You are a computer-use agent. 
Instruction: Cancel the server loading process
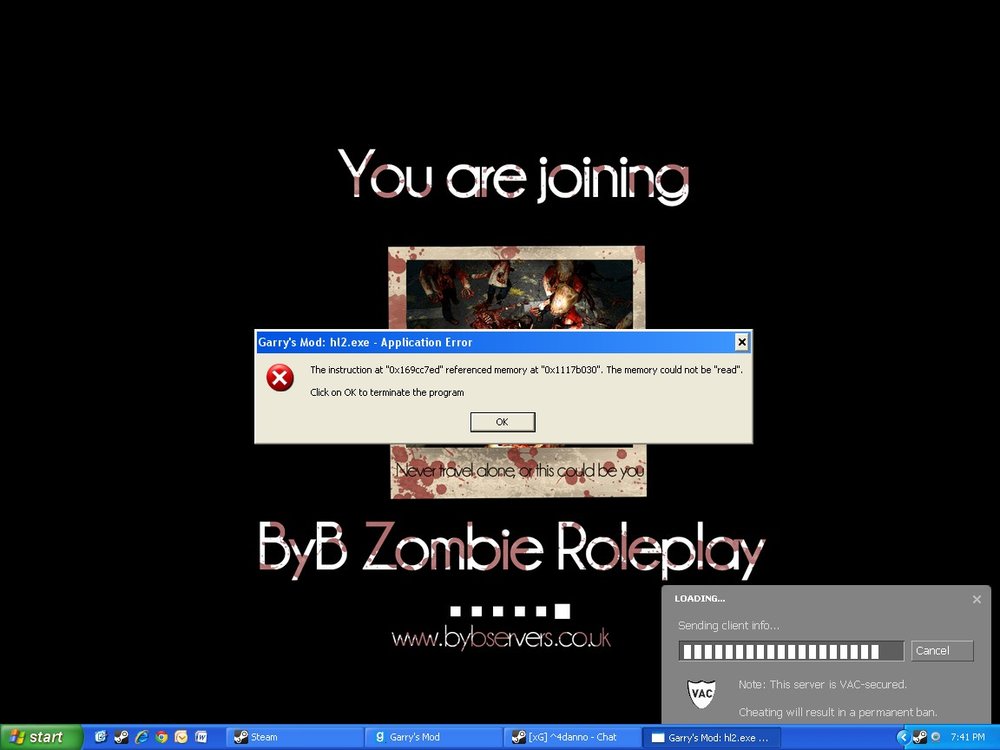[941, 651]
